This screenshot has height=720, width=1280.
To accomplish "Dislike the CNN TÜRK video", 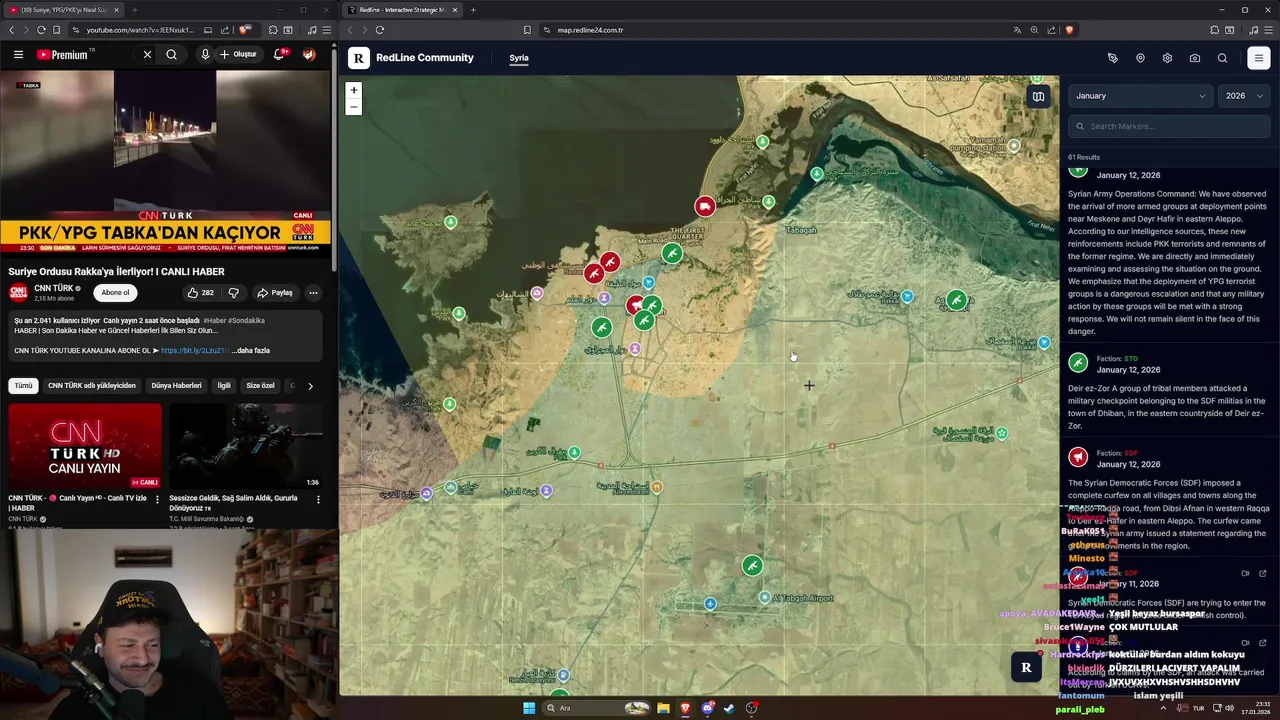I will click(x=233, y=293).
